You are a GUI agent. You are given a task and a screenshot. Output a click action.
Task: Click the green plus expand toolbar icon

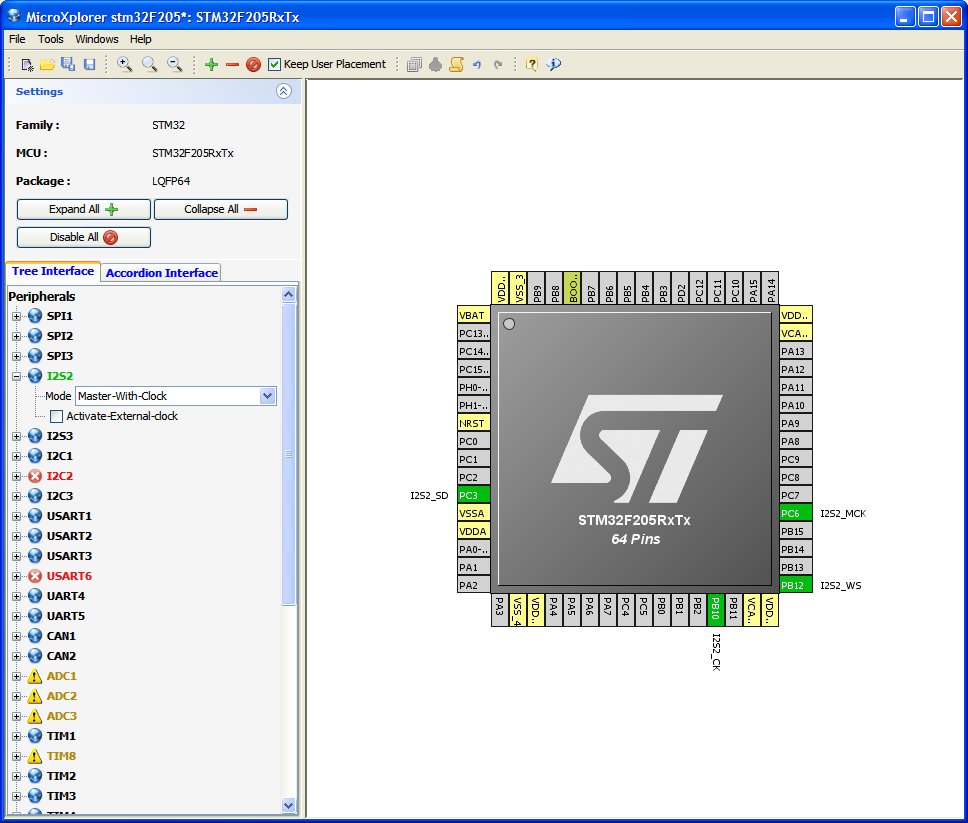pyautogui.click(x=211, y=64)
